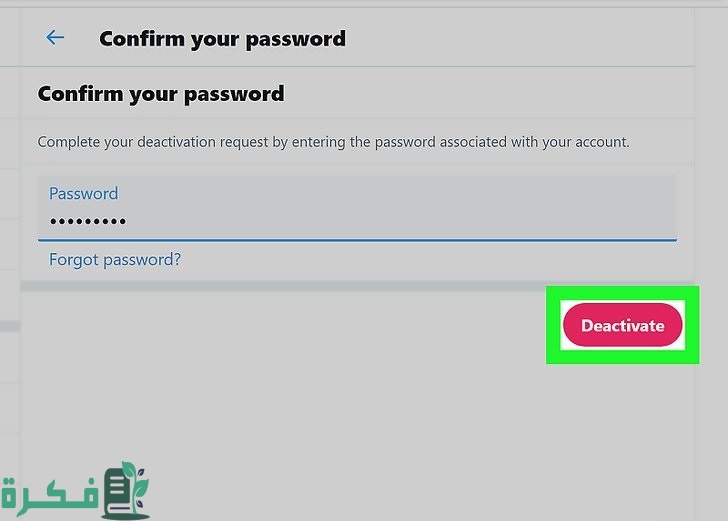Viewport: 728px width, 521px height.
Task: Open the Forgot password? link
Action: click(x=115, y=260)
